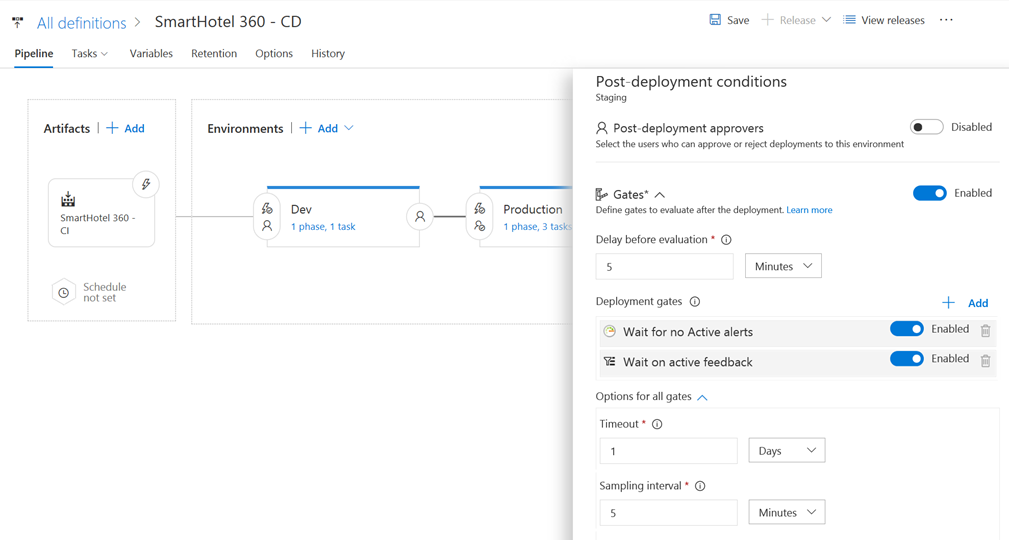Open Production pre-deployment conditions icon

[480, 217]
